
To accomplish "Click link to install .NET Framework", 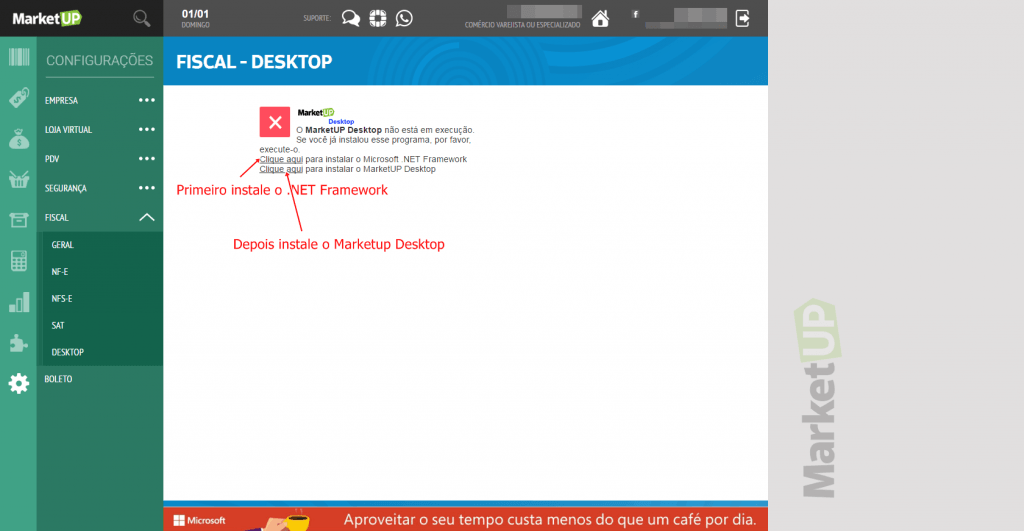I will (x=281, y=159).
